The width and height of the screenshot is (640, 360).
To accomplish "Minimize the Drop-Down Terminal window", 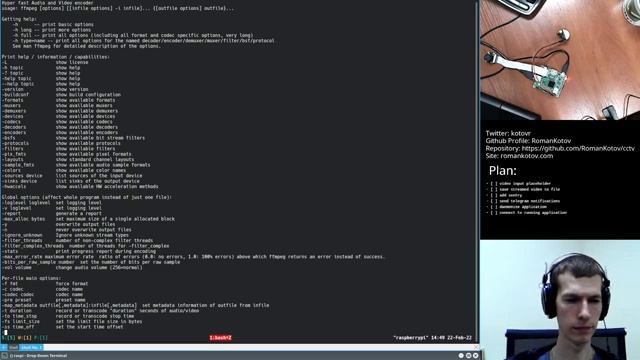I will click(461, 356).
